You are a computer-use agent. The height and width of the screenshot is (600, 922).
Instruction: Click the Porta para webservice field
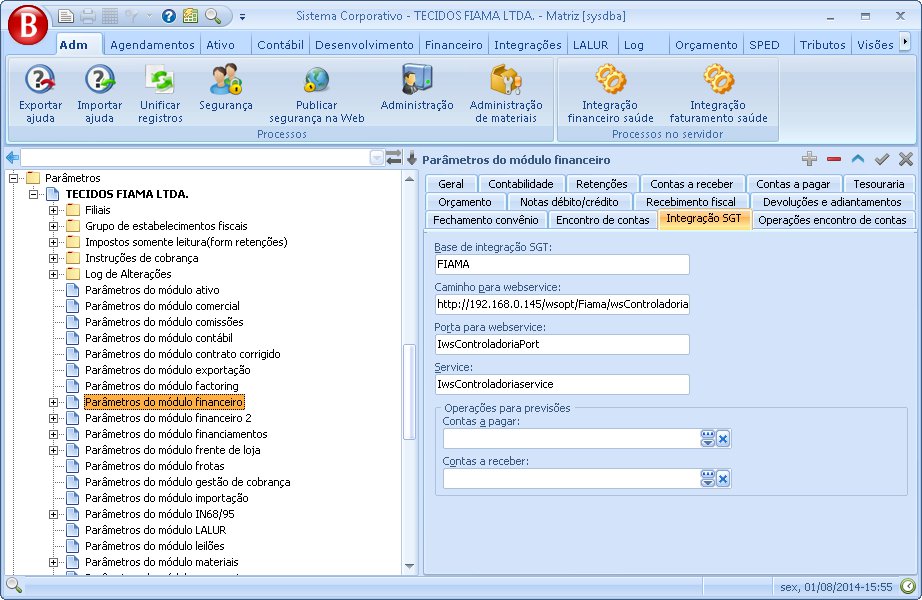(562, 344)
